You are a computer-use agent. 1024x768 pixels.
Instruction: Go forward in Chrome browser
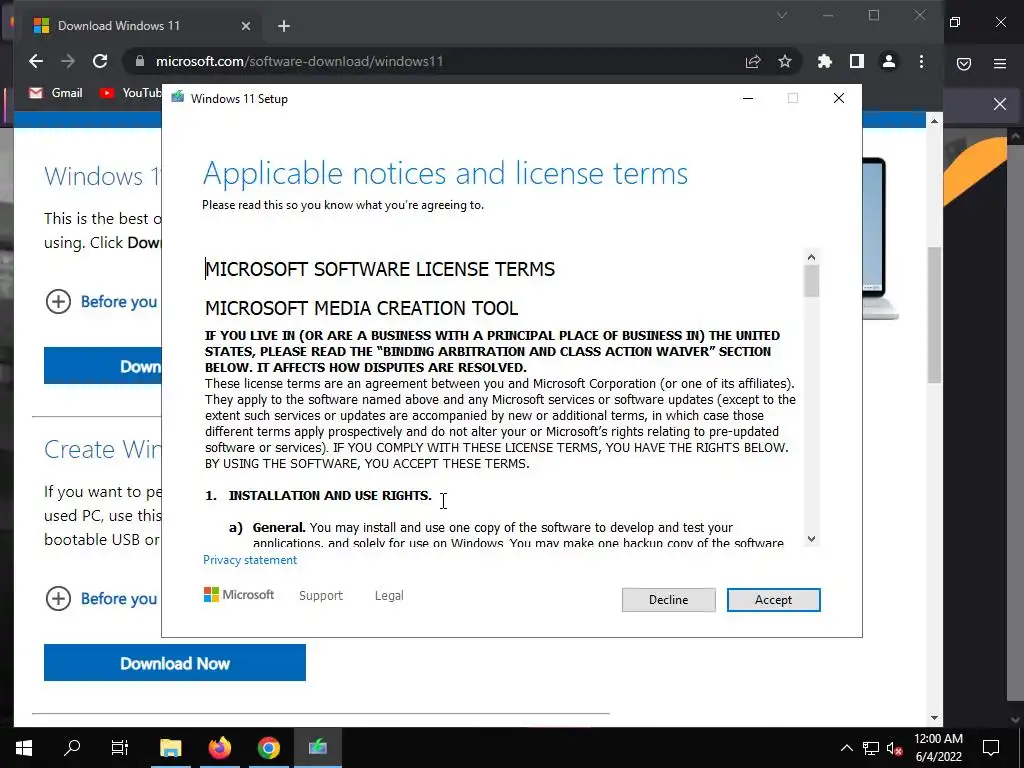pyautogui.click(x=68, y=61)
